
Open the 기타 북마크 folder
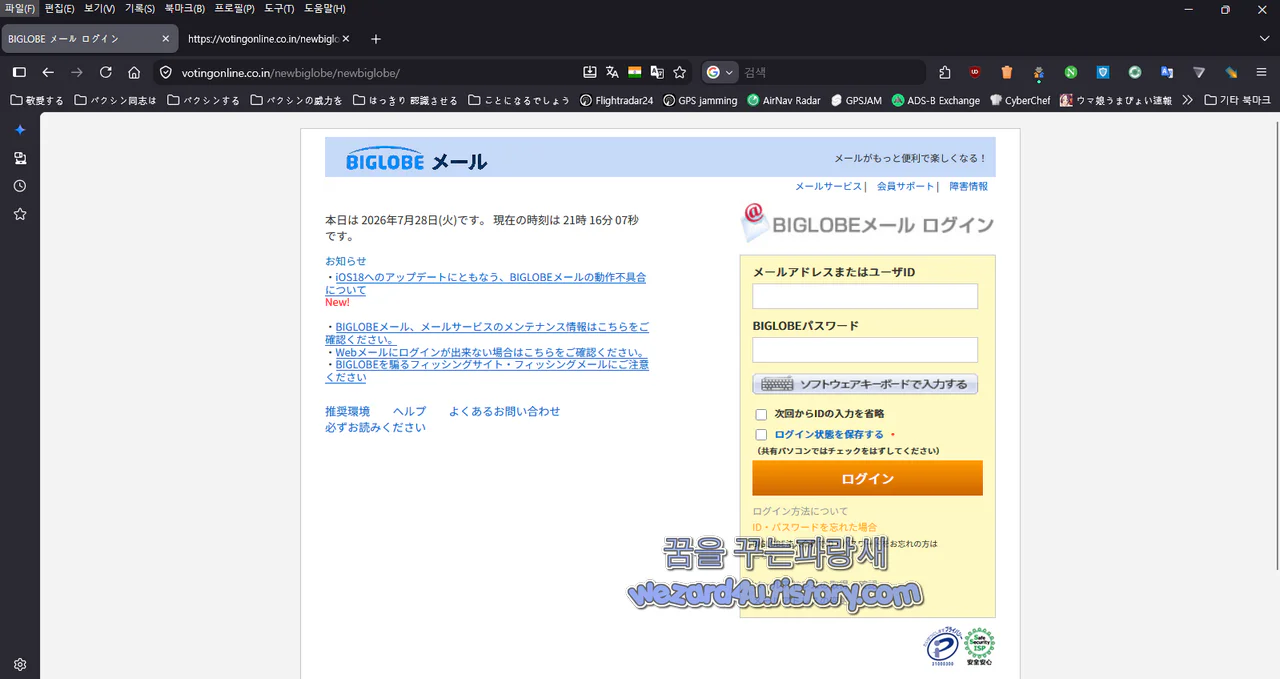tap(1238, 100)
